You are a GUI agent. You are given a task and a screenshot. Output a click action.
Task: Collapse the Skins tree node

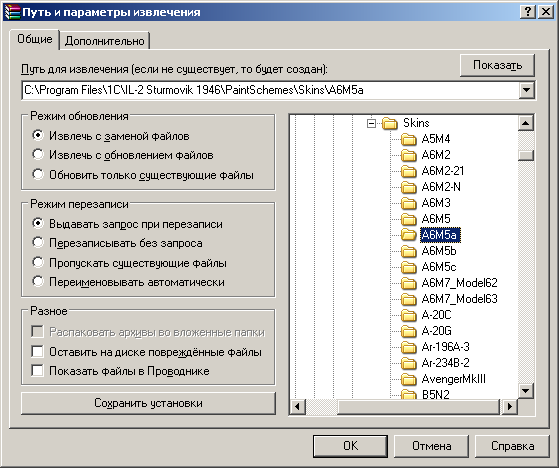[371, 123]
